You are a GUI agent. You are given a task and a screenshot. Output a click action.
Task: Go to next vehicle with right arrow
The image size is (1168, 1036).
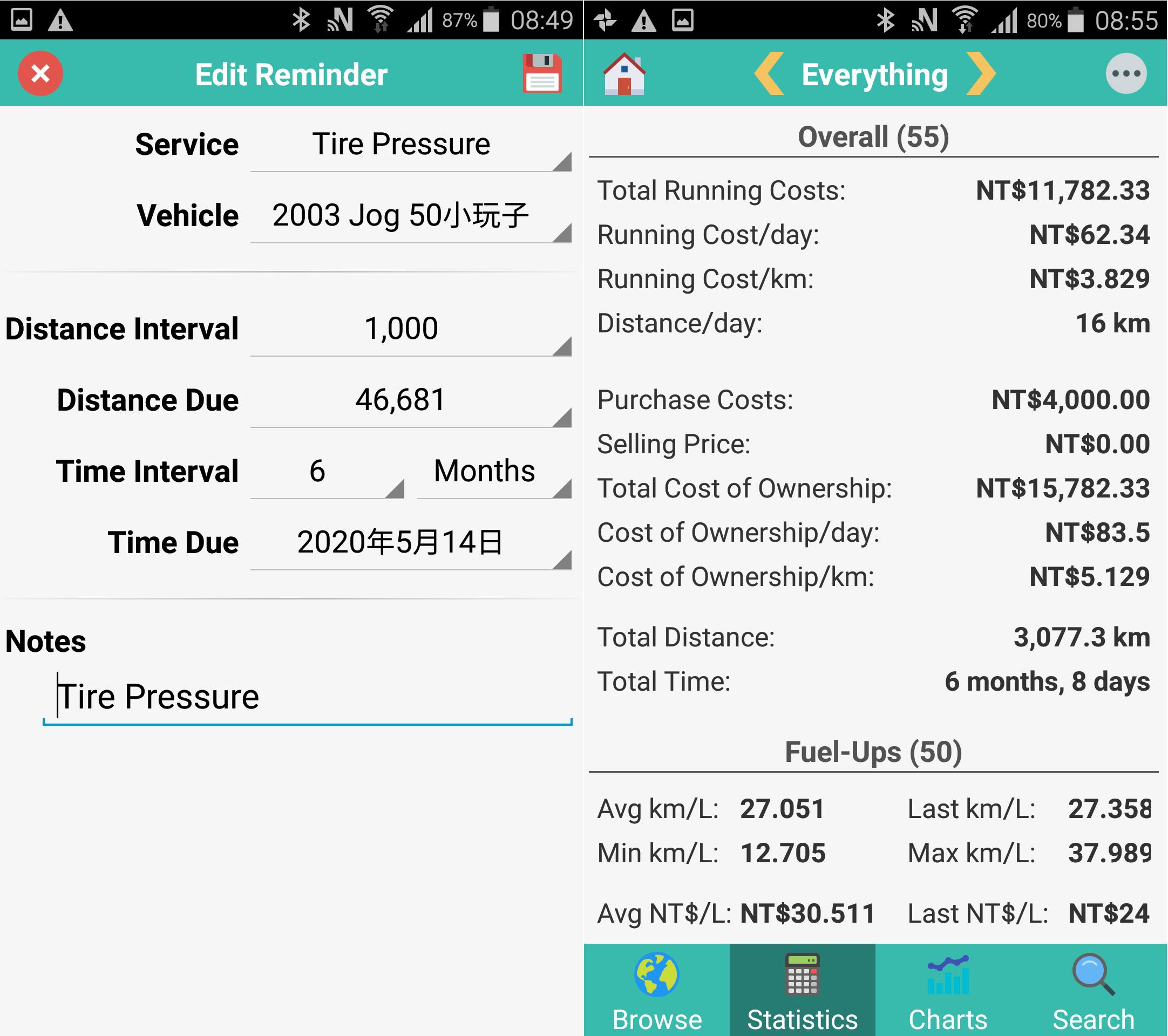(x=981, y=74)
